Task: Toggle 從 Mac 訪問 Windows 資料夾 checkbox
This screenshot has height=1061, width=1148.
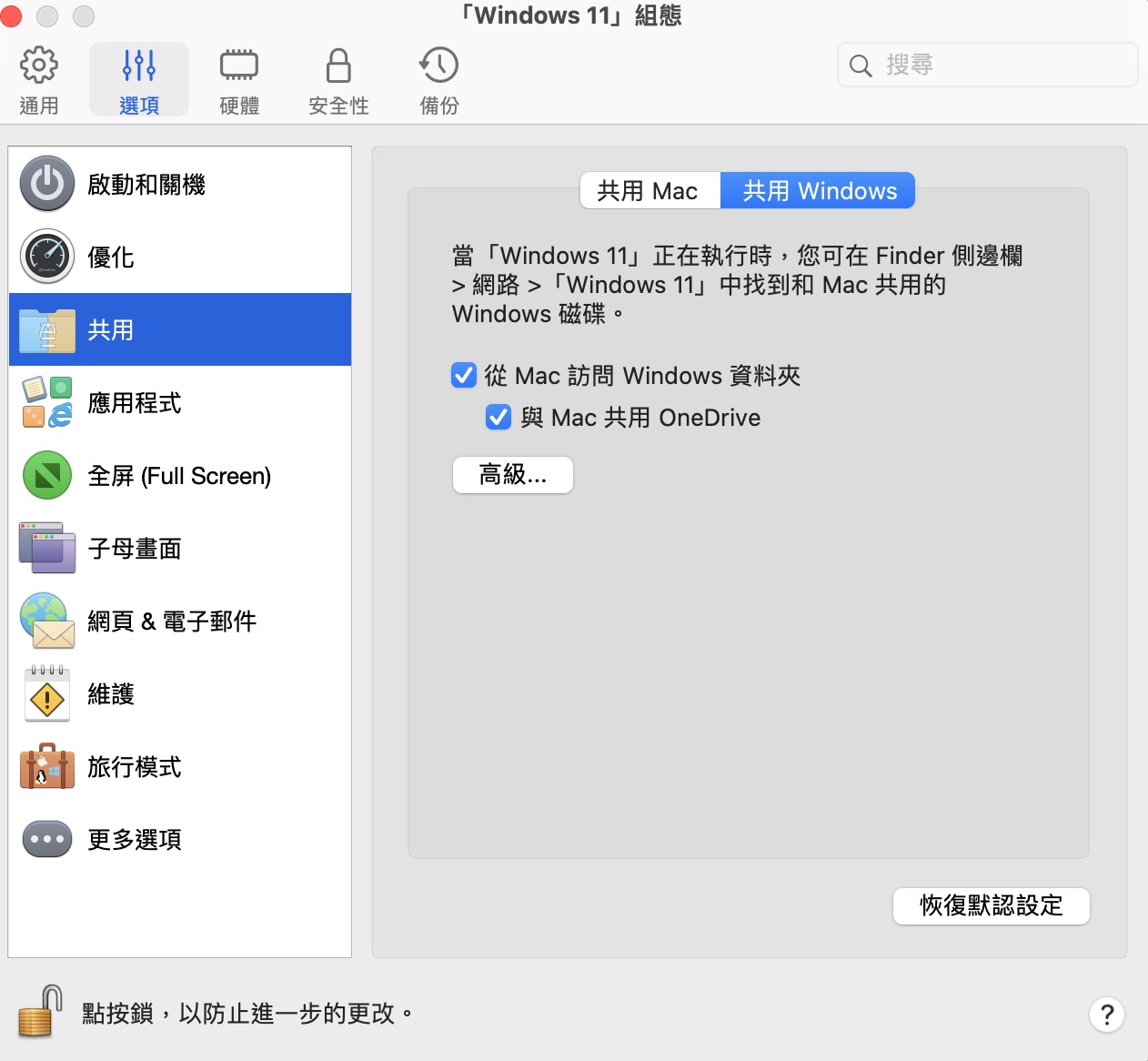Action: point(464,375)
